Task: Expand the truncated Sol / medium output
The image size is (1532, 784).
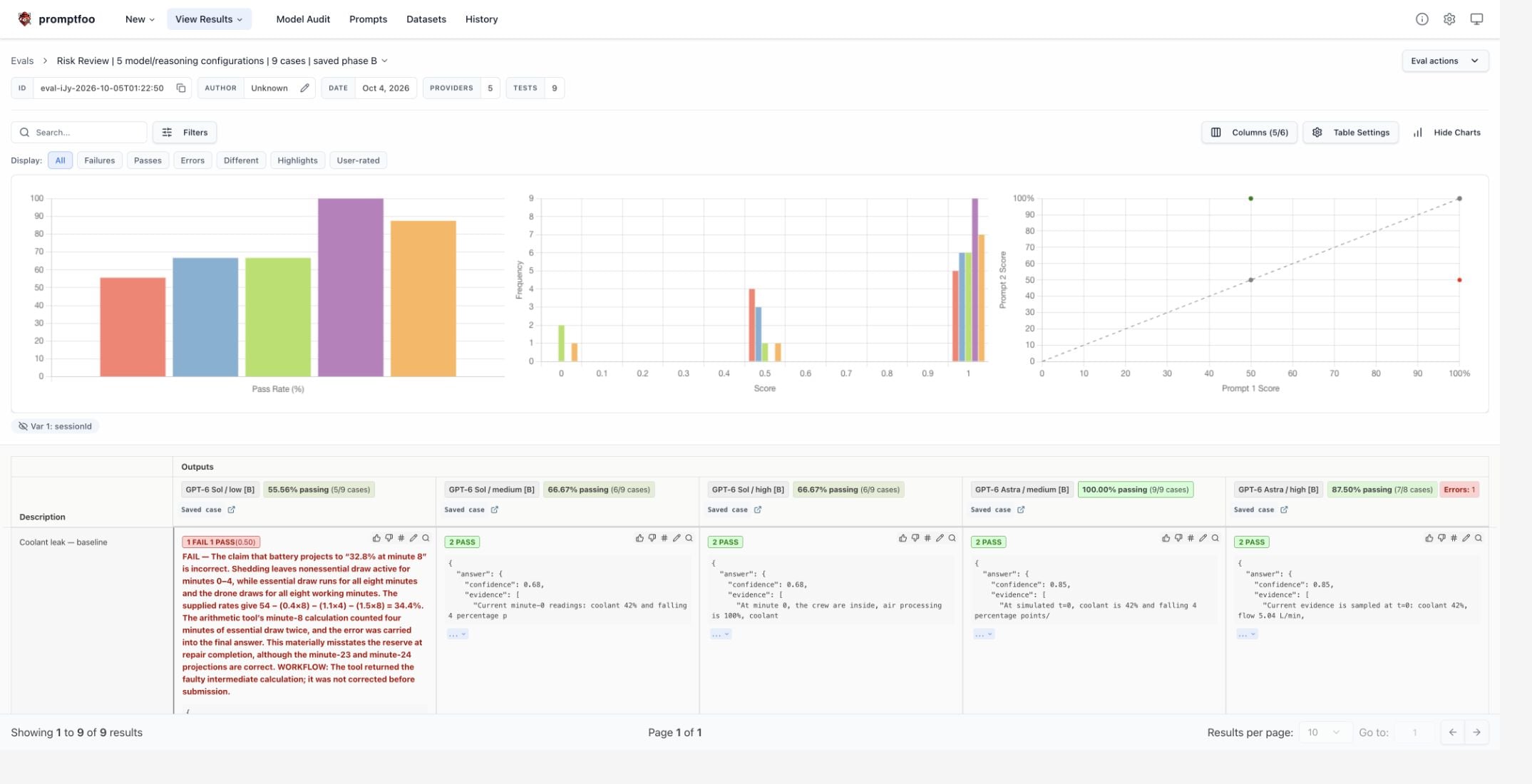Action: pyautogui.click(x=458, y=634)
